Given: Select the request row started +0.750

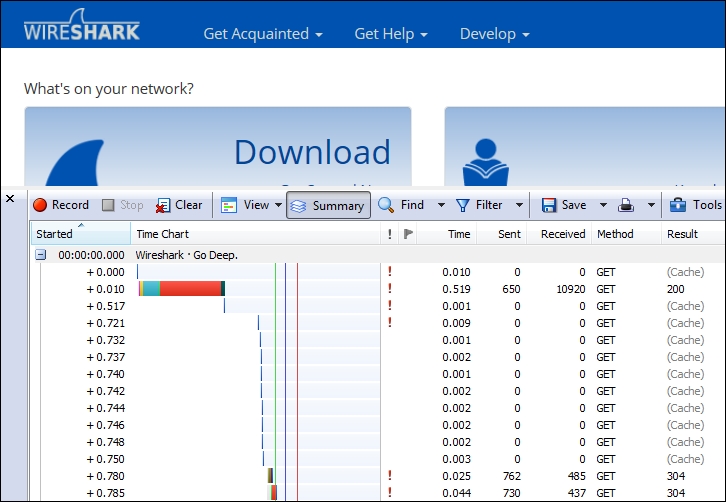Looking at the screenshot, I should (x=378, y=459).
